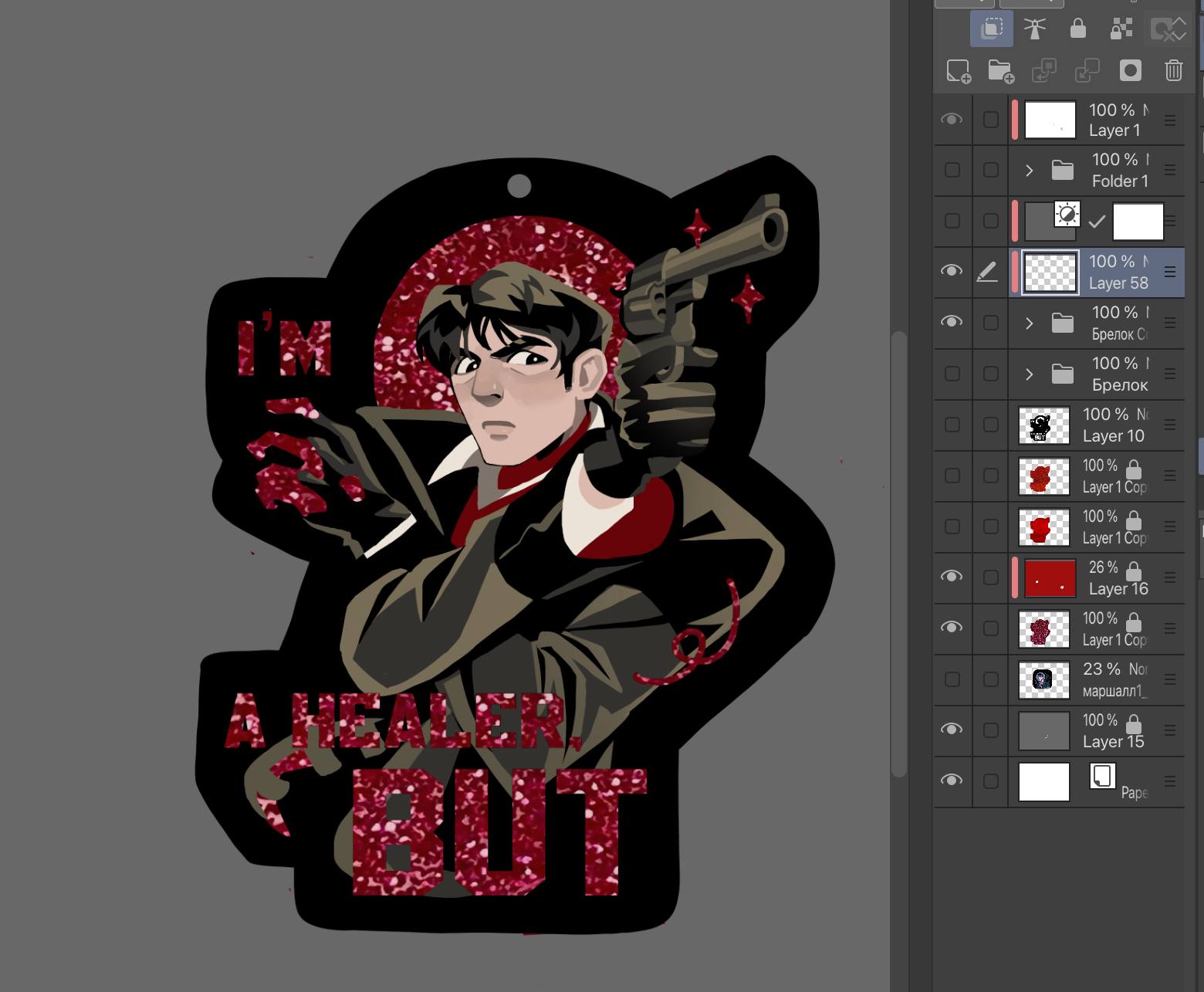Show Folder 1 via its visibility box
Screen dimensions: 1204x992
point(952,170)
